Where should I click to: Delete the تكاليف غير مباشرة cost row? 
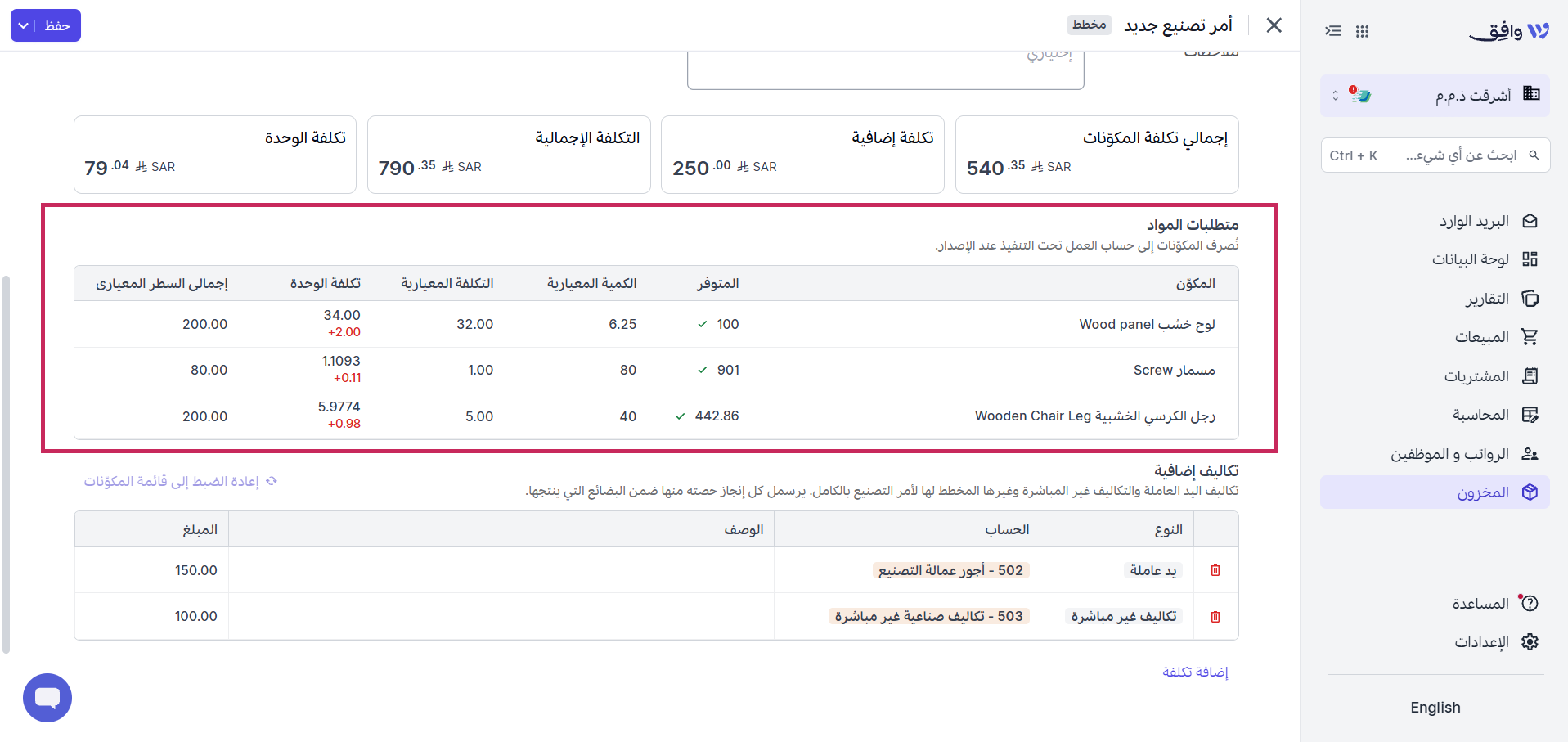click(1215, 617)
